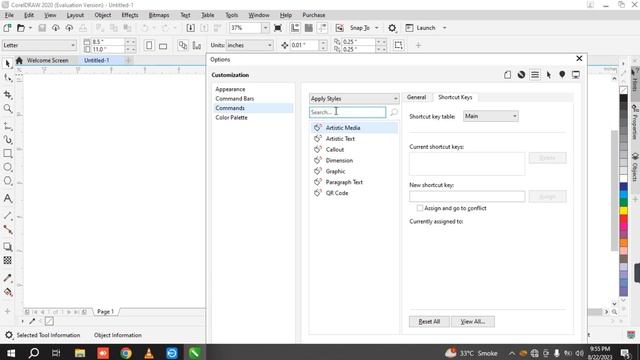This screenshot has width=640, height=360.
Task: Click the View All button
Action: click(x=473, y=322)
